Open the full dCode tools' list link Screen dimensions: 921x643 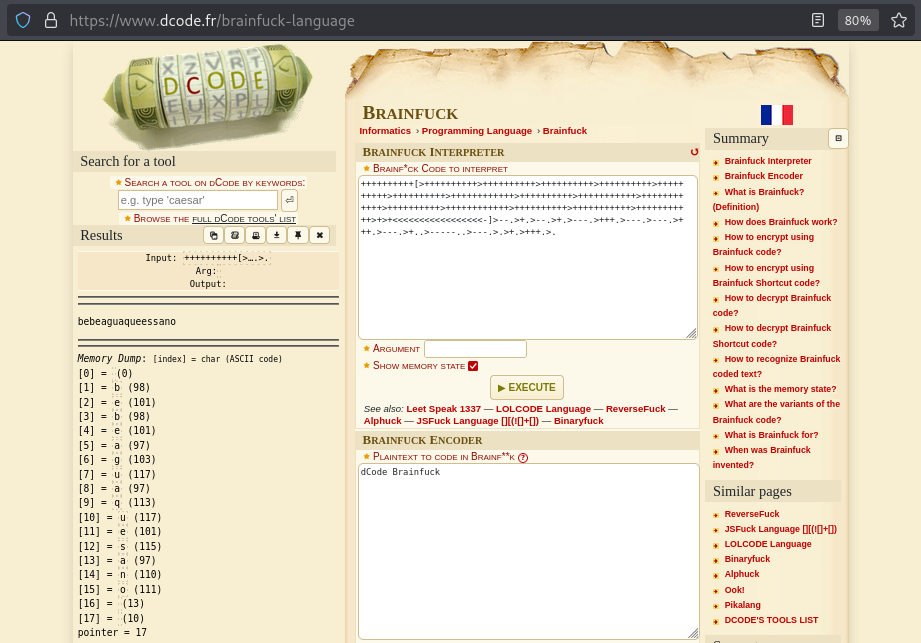pos(244,219)
